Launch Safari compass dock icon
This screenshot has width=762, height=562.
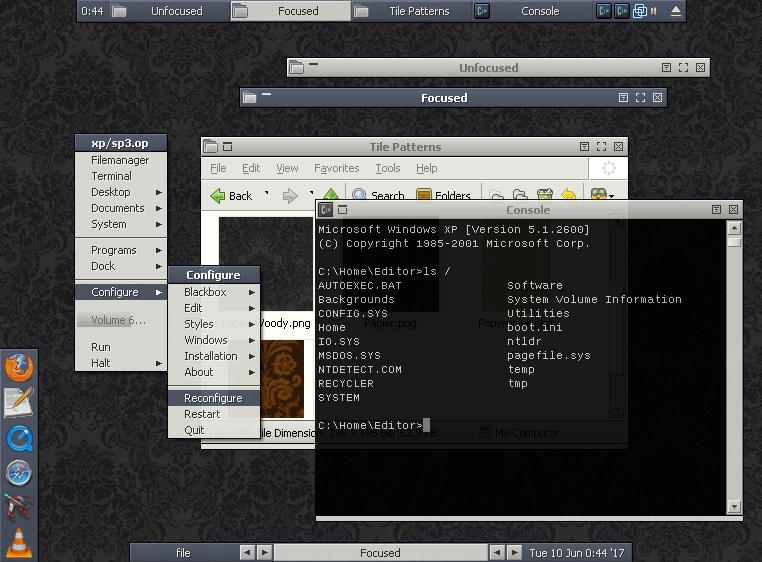tap(19, 473)
